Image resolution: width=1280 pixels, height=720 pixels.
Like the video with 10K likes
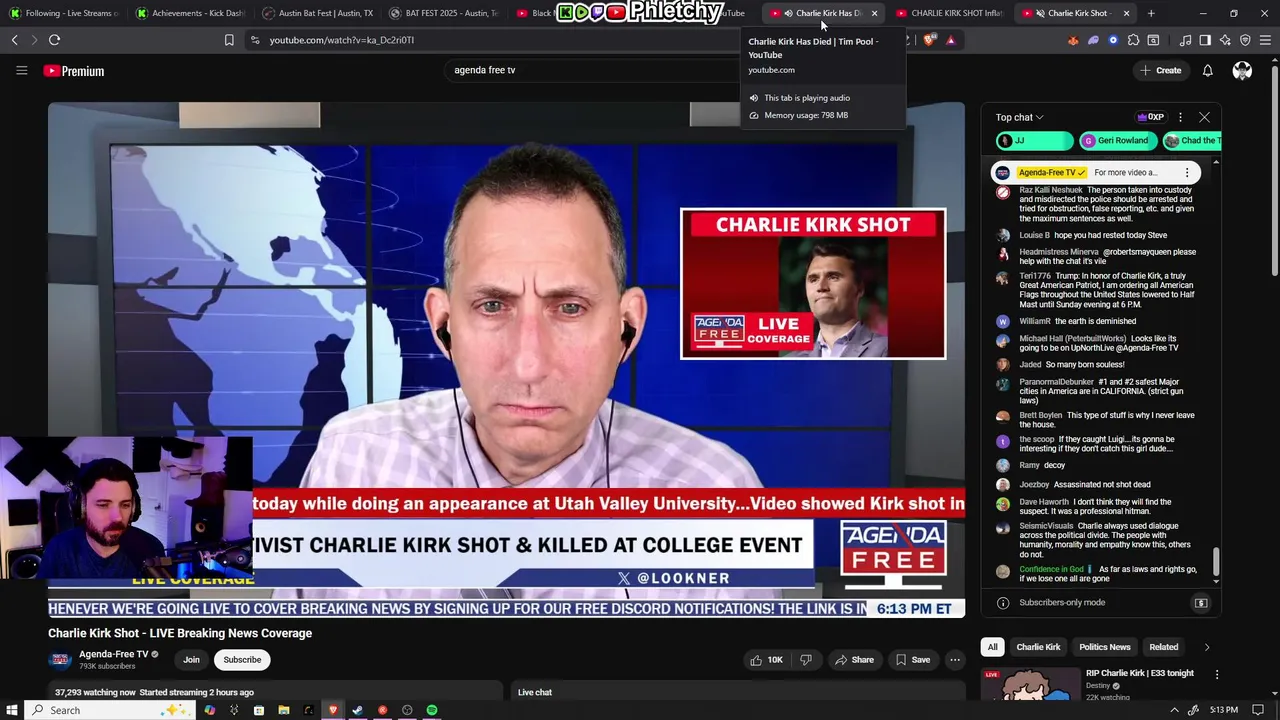(x=768, y=660)
